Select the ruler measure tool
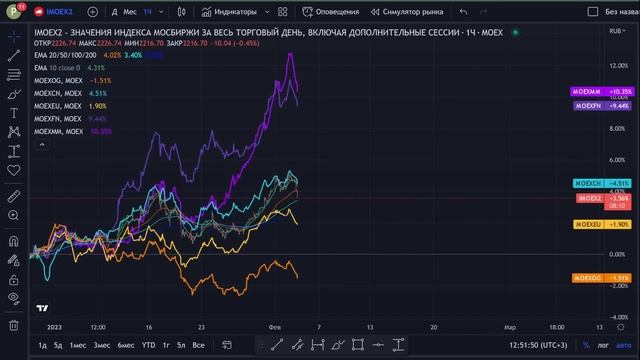This screenshot has width=640, height=360. [x=14, y=196]
